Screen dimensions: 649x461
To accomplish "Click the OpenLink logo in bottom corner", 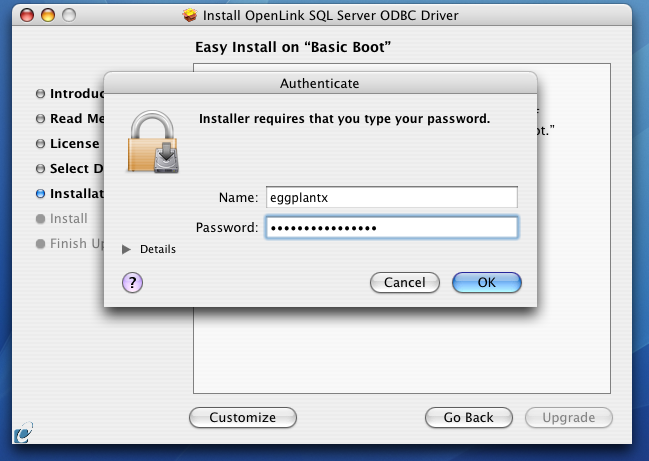I will (23, 432).
